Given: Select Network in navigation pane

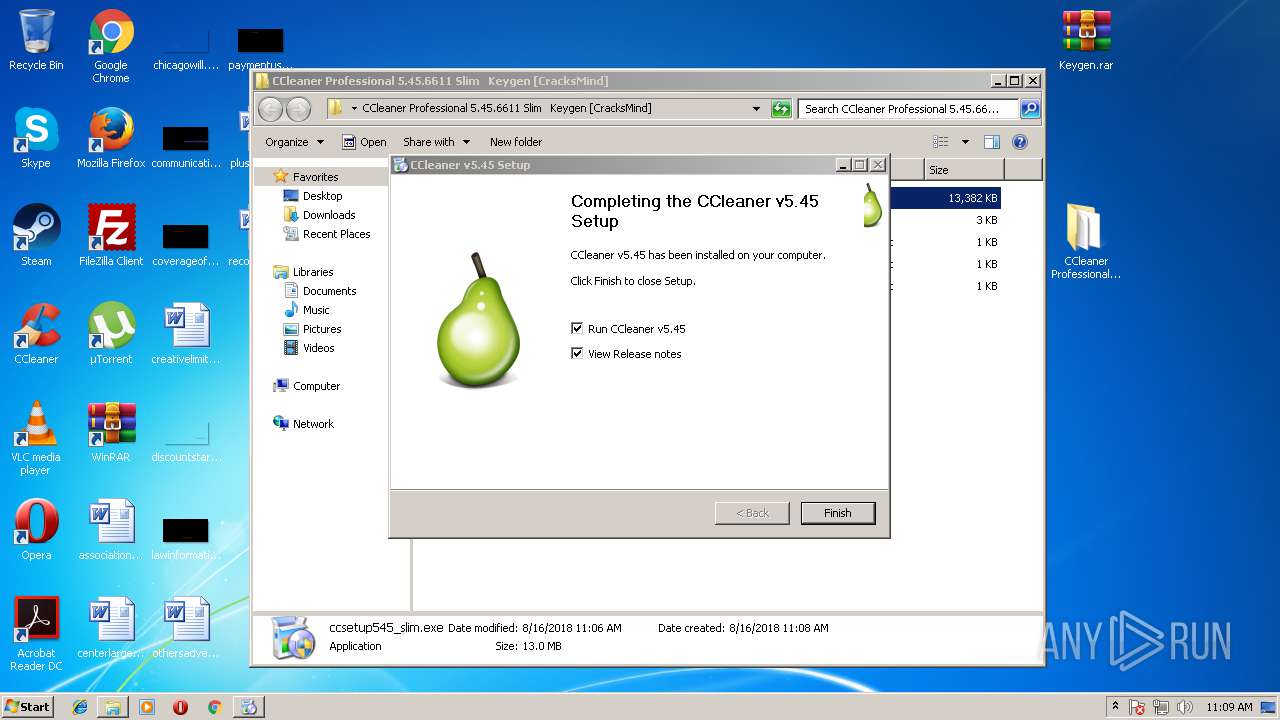Looking at the screenshot, I should click(x=313, y=424).
